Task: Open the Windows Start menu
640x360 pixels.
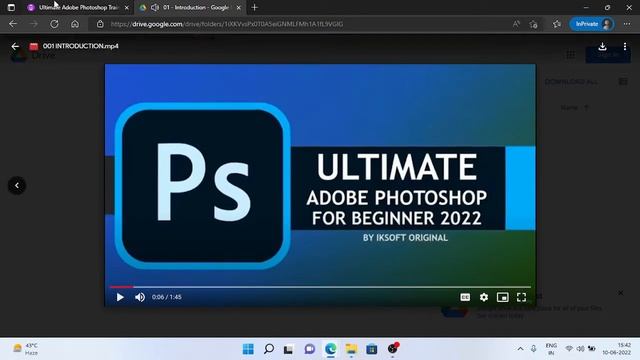Action: point(248,349)
